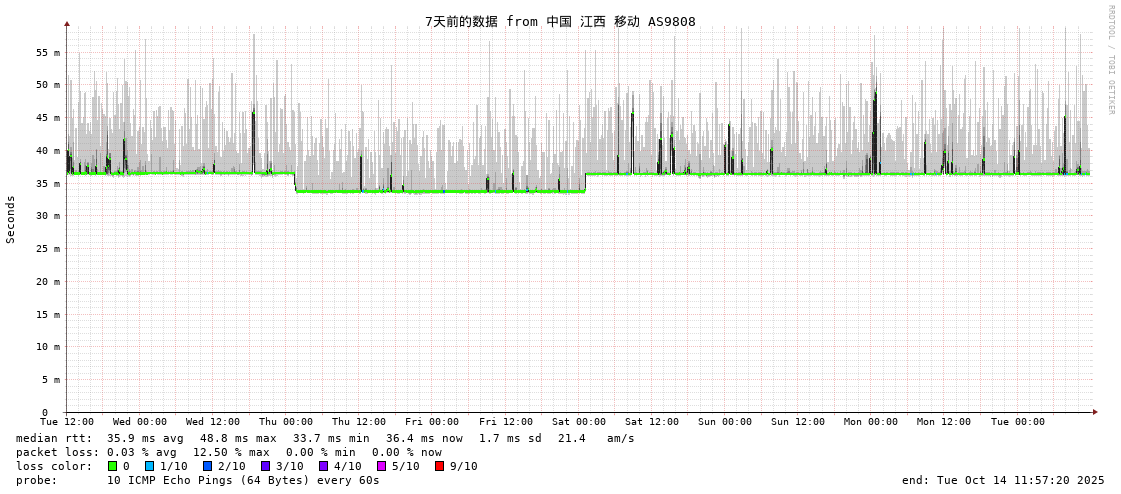
Task: Select the Sat 00:00 time axis label
Action: click(x=579, y=422)
